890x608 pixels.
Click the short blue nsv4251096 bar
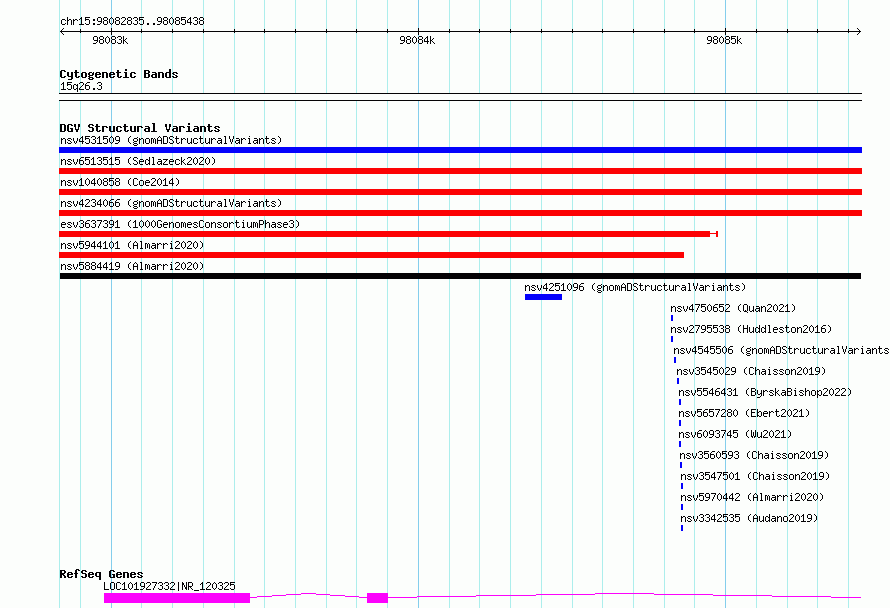click(543, 297)
